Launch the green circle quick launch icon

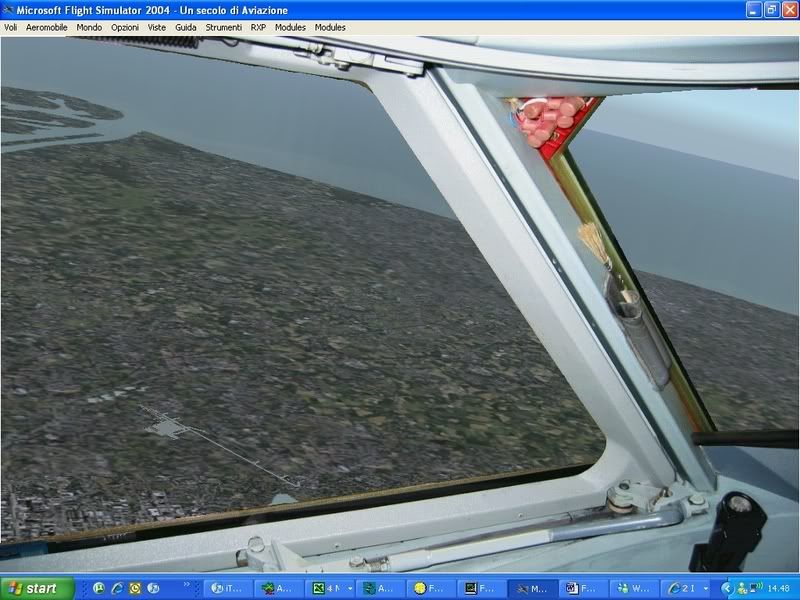99,588
